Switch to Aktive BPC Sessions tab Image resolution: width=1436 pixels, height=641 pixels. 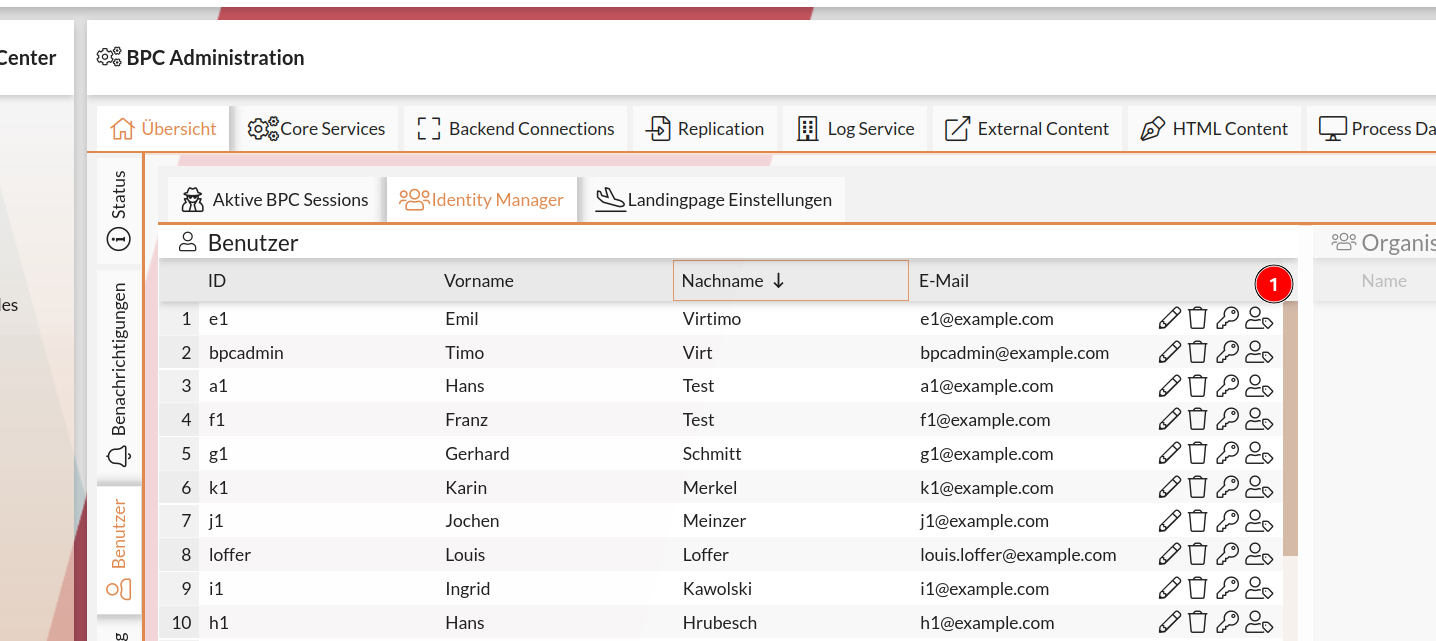coord(274,200)
